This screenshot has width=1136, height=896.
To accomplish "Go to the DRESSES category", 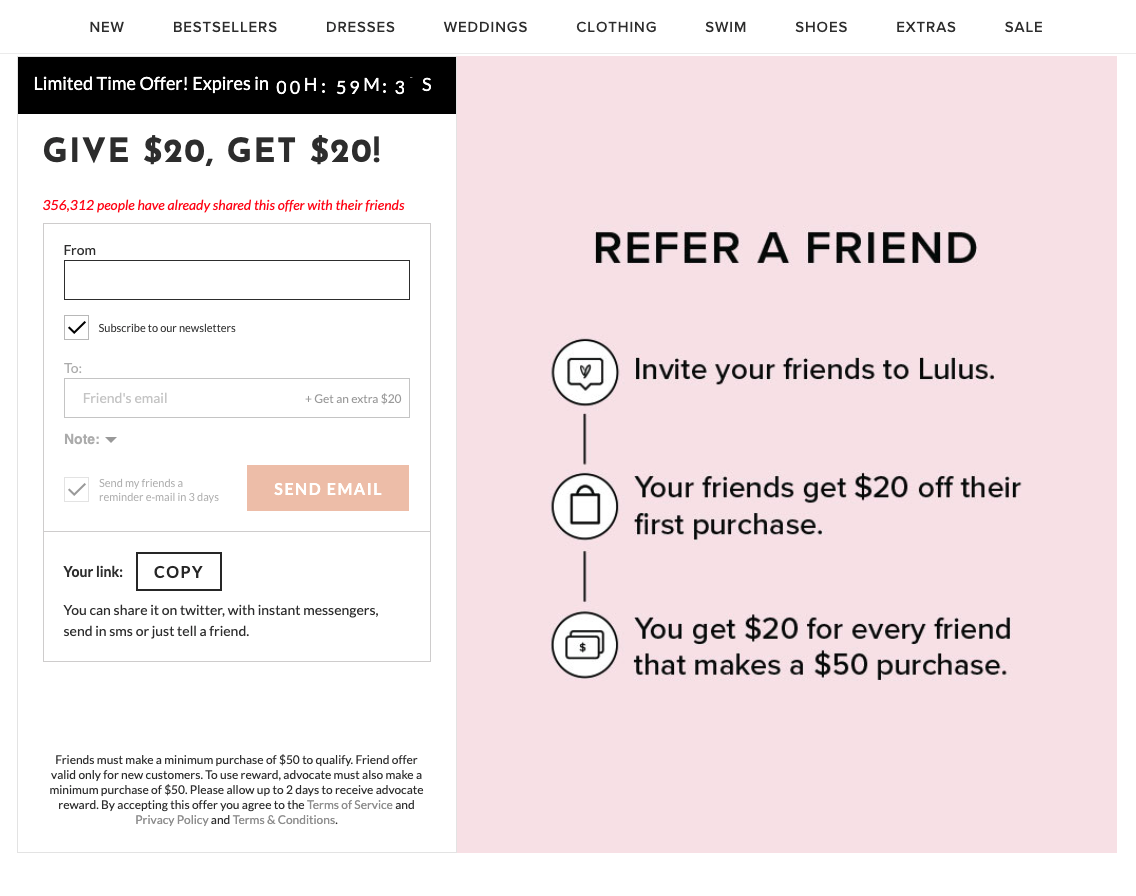I will point(360,27).
